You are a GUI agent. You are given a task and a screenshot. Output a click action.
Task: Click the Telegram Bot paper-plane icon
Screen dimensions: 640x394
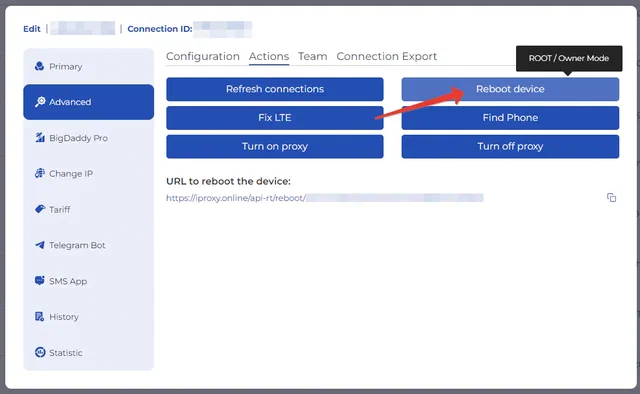click(40, 245)
